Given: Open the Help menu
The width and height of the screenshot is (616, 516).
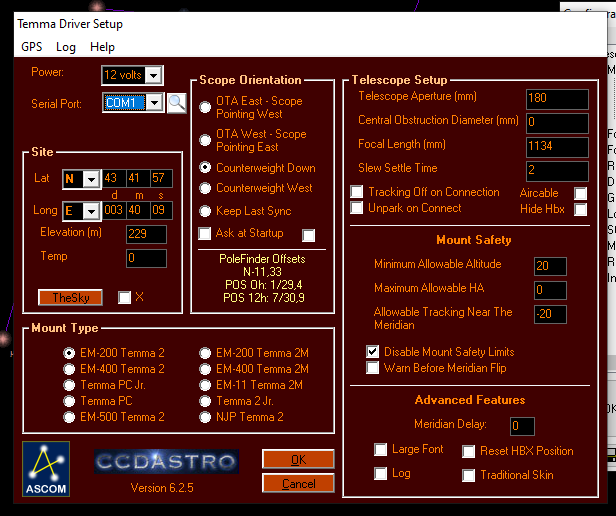Looking at the screenshot, I should point(102,47).
